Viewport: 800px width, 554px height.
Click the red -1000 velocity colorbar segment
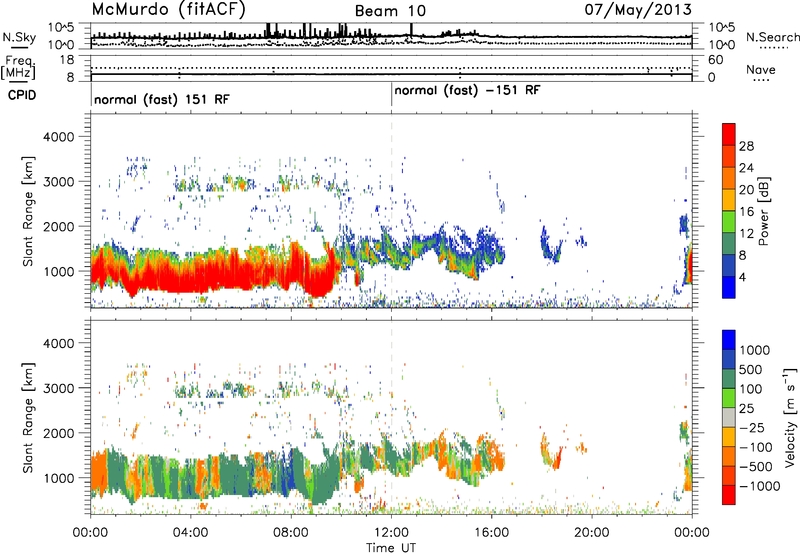click(x=729, y=495)
